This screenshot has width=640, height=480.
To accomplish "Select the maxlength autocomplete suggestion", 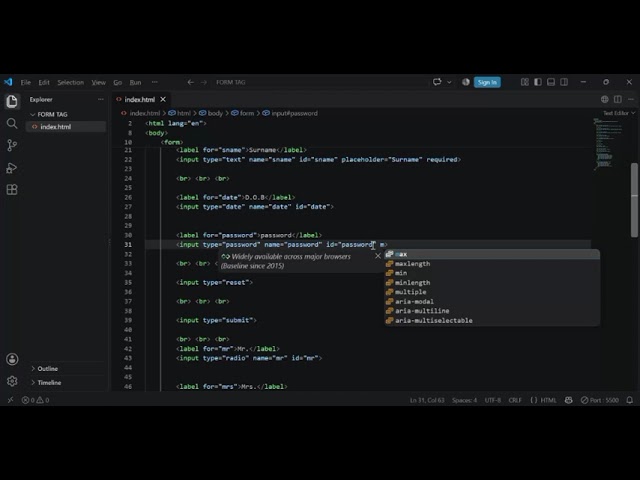I will click(492, 264).
